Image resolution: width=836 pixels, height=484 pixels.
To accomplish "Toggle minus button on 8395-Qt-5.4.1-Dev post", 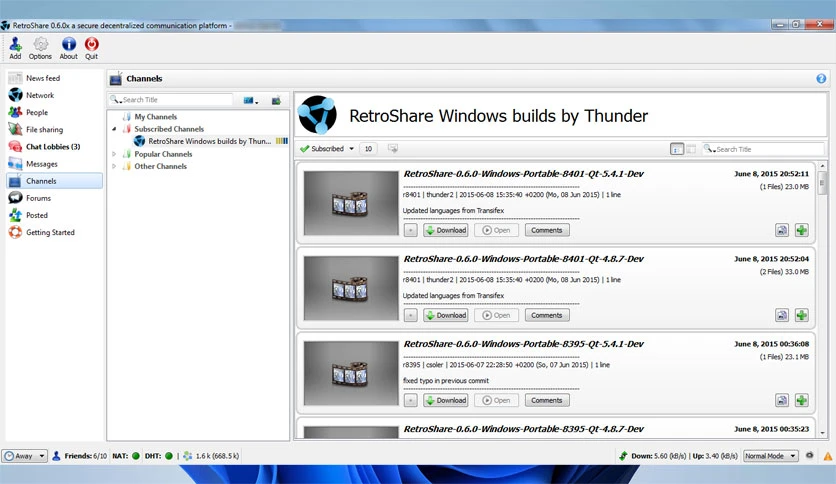I will pos(411,400).
